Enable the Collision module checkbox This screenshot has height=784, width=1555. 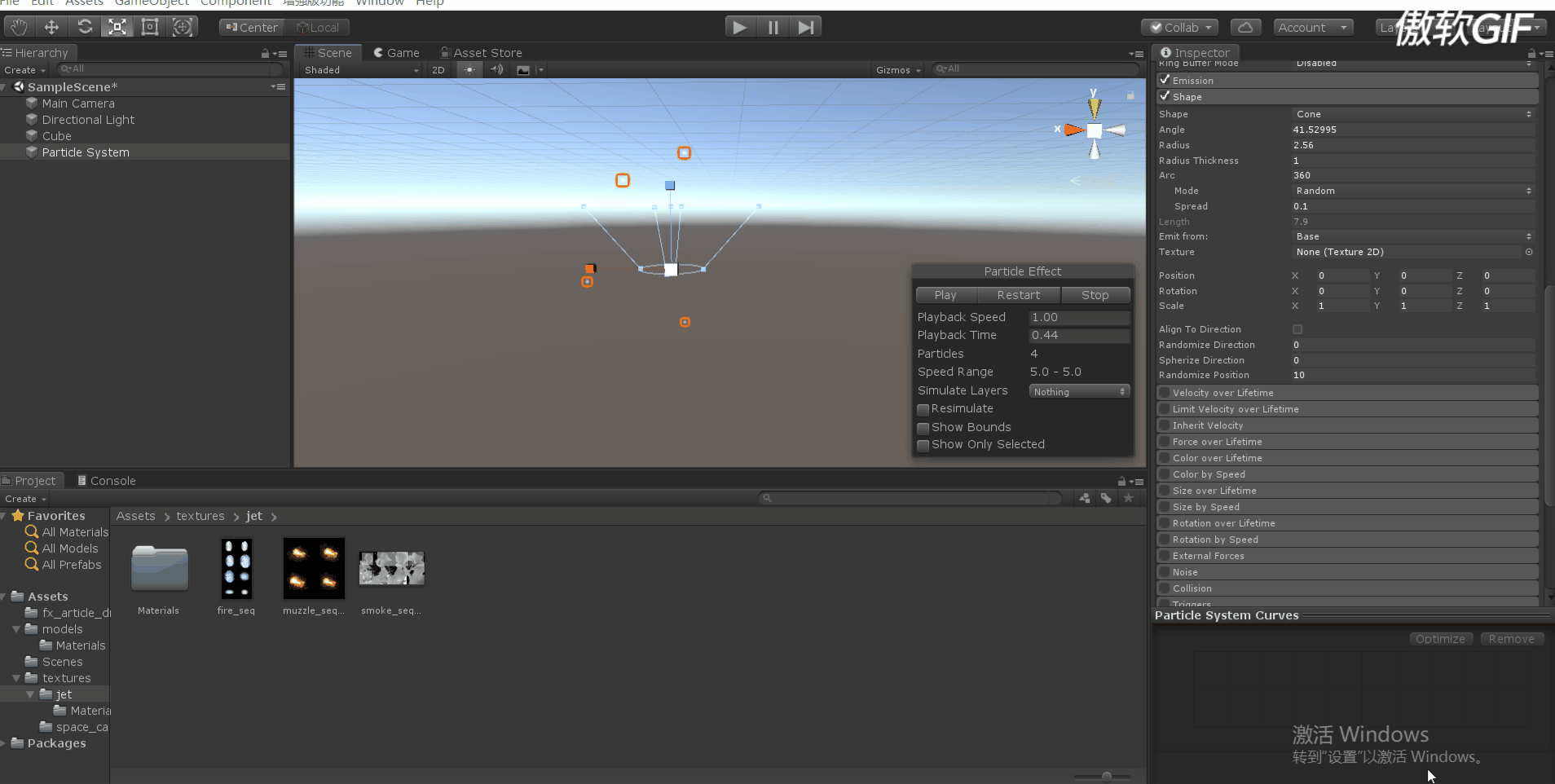pyautogui.click(x=1165, y=588)
